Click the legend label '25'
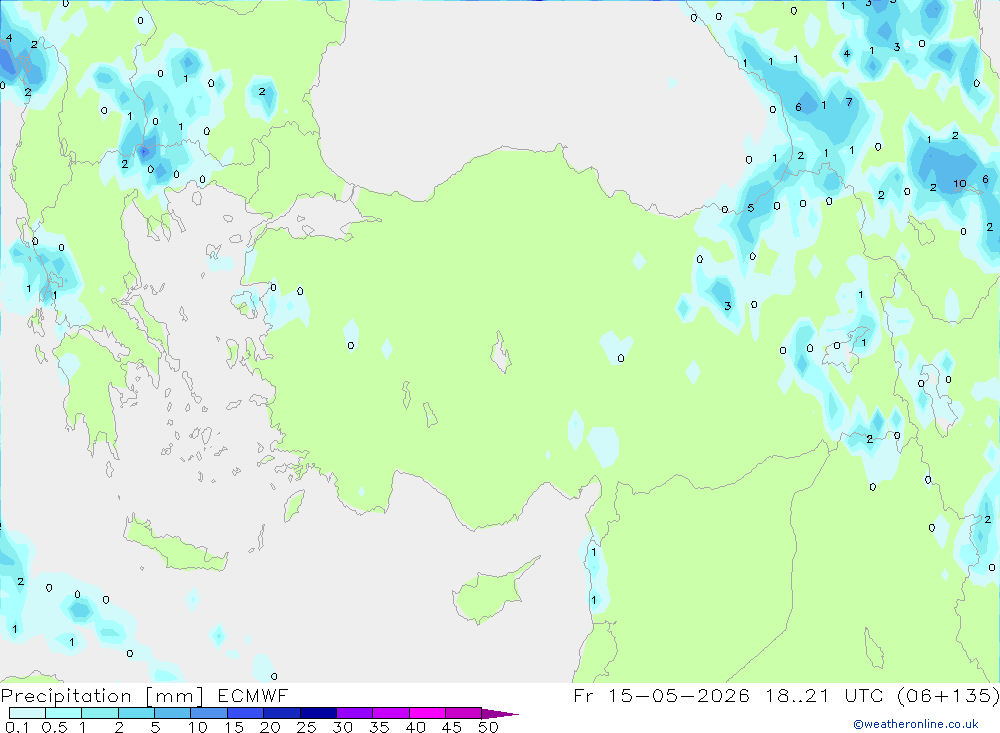1000x733 pixels. pyautogui.click(x=307, y=727)
